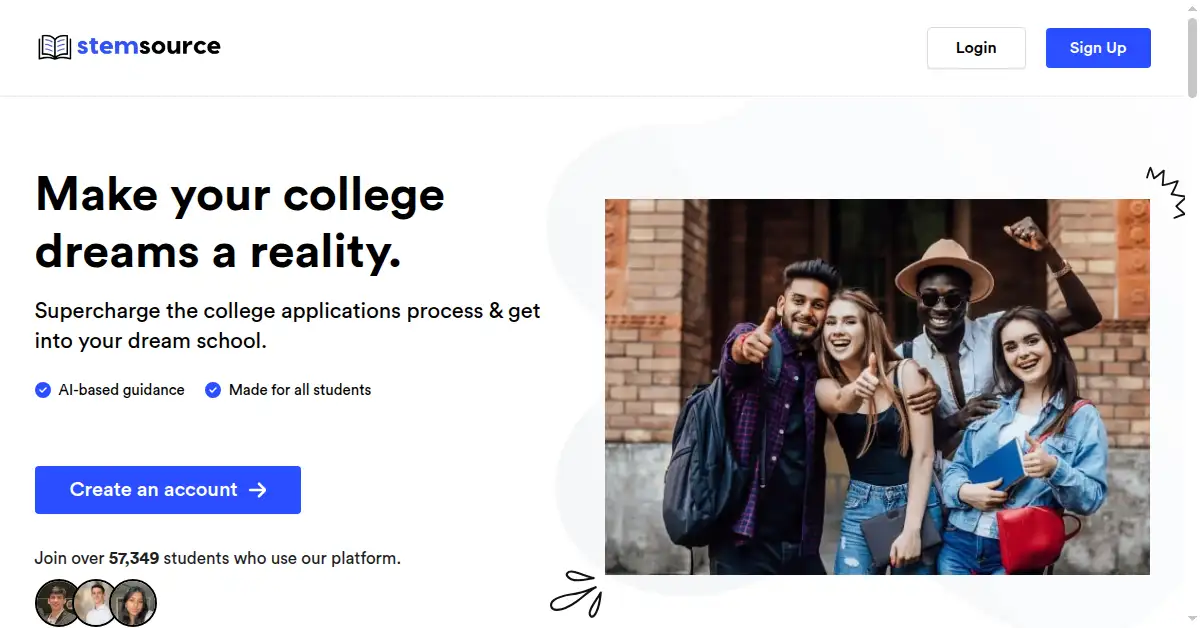Click the first student avatar

[x=58, y=603]
